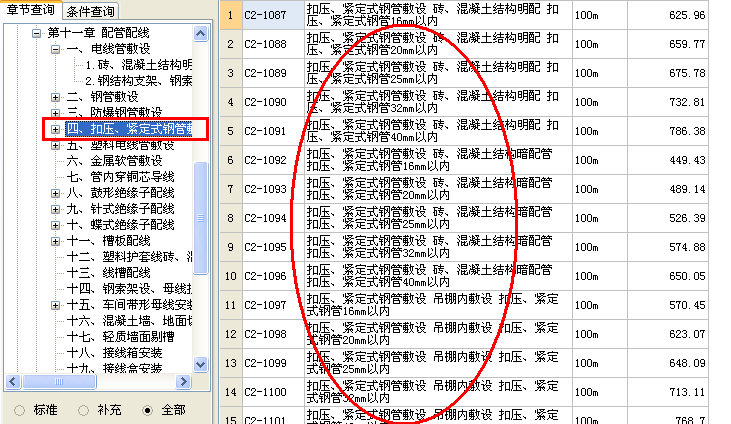Select tree item 2.钢结构支架、钢索
The image size is (731, 424).
pyautogui.click(x=139, y=81)
